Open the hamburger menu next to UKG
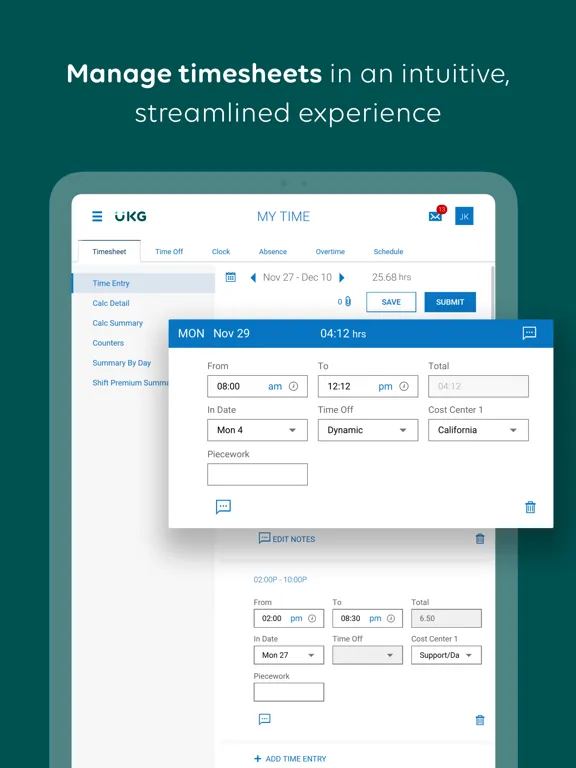 97,216
